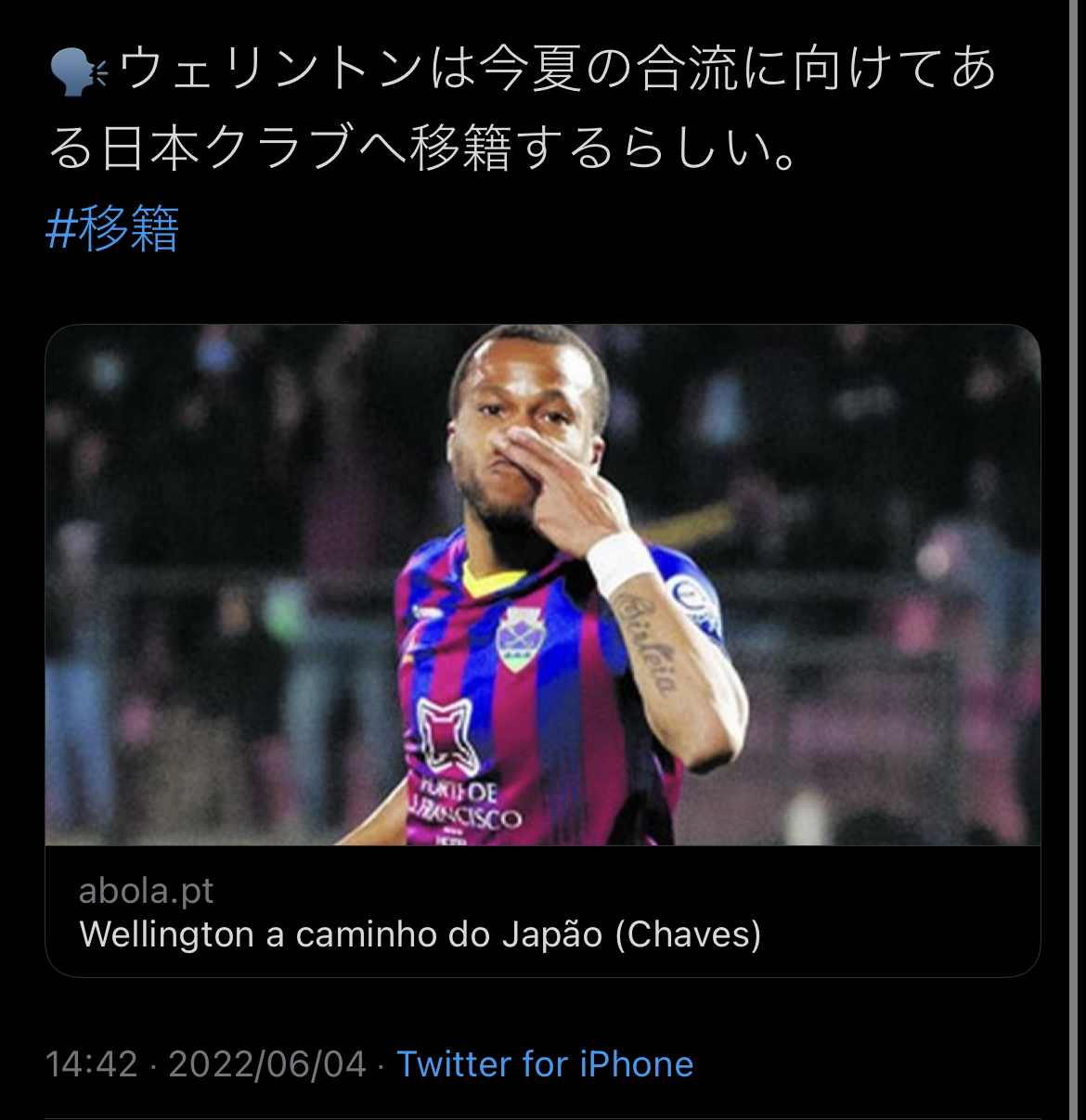Open the Wellington player photo preview

point(543,585)
